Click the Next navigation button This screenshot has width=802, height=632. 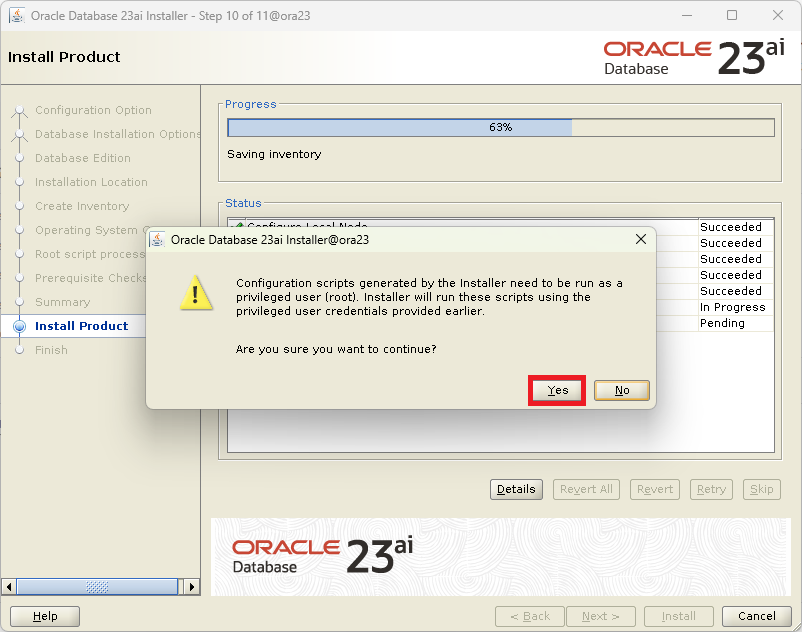pyautogui.click(x=600, y=616)
